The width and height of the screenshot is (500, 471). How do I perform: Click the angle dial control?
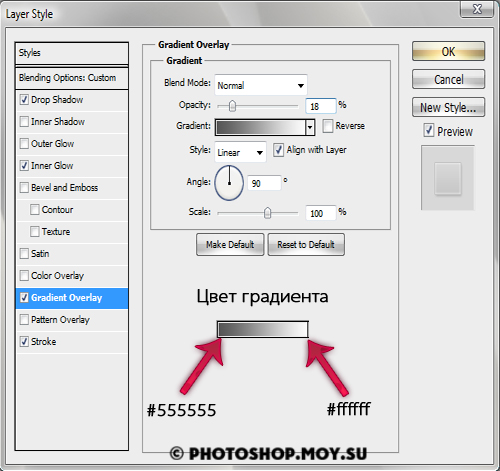click(229, 183)
